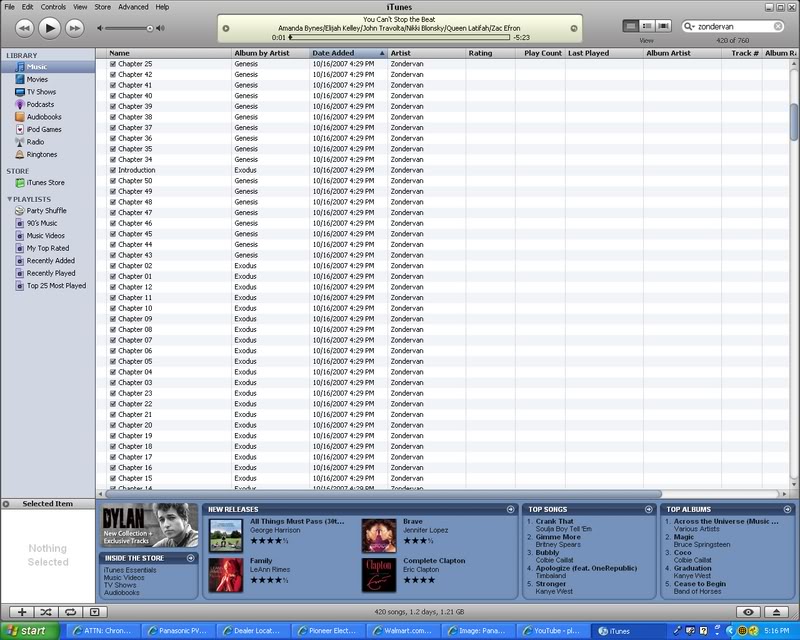Expand Top Albums arrow button
This screenshot has height=640, width=800.
[787, 509]
